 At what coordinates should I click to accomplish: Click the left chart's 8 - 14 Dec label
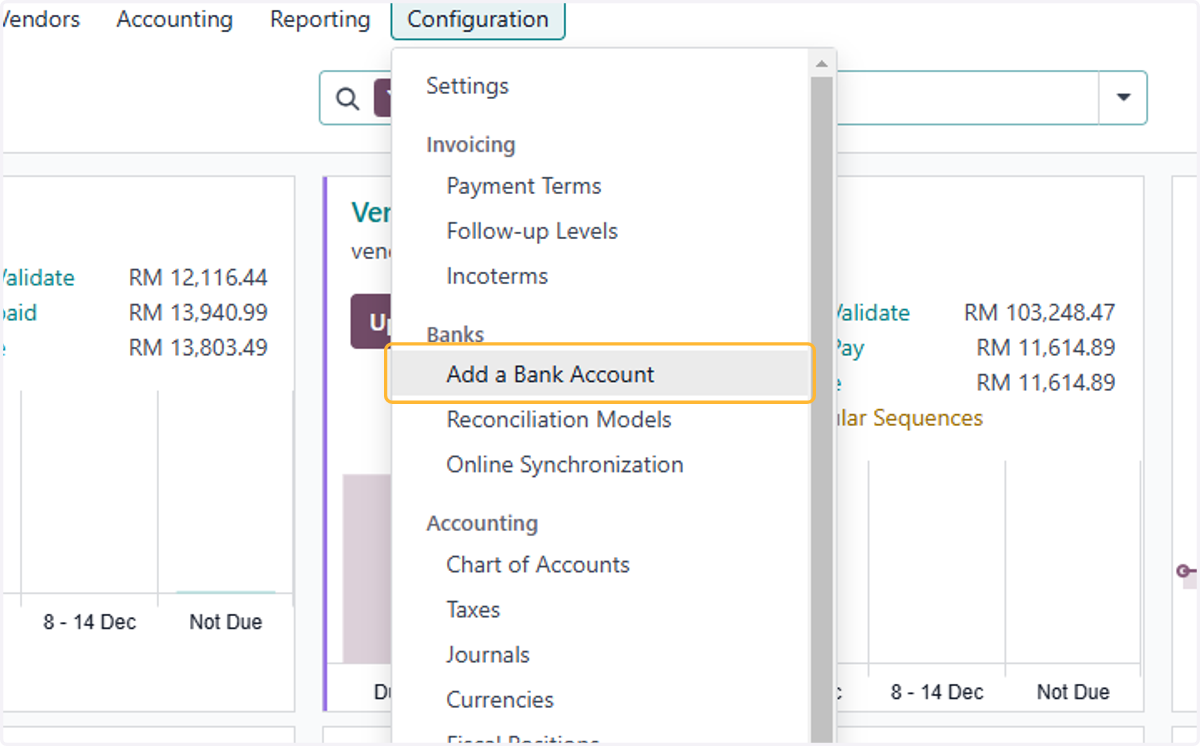click(89, 622)
